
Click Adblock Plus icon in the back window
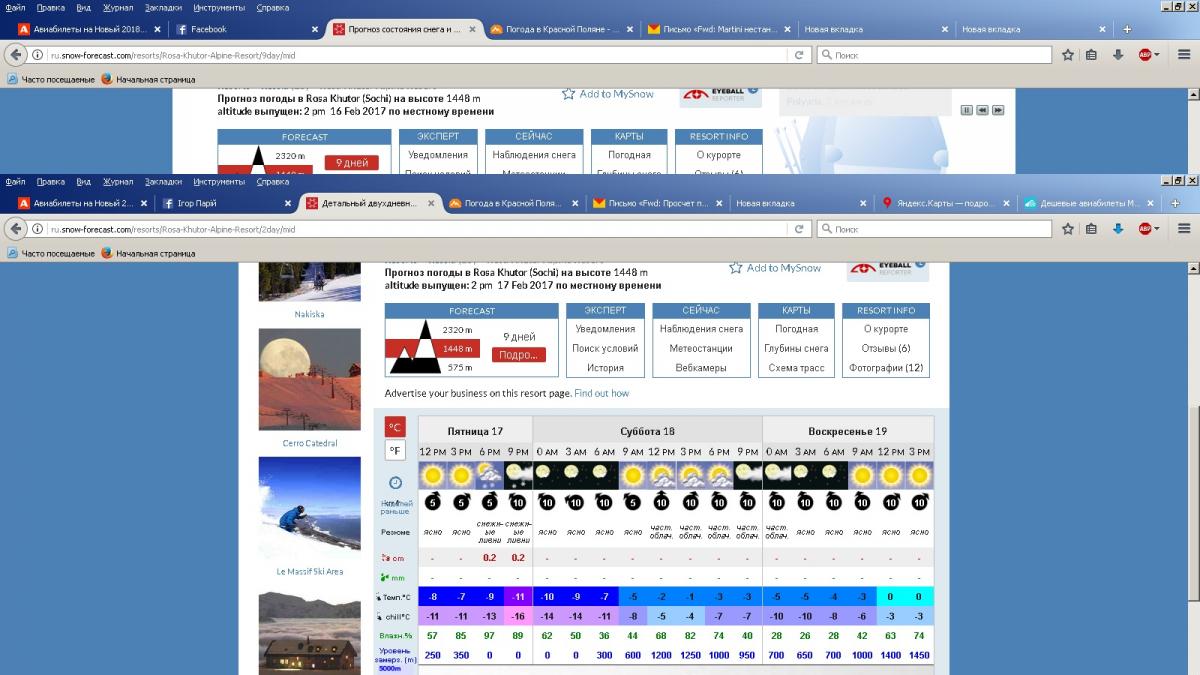click(1145, 55)
